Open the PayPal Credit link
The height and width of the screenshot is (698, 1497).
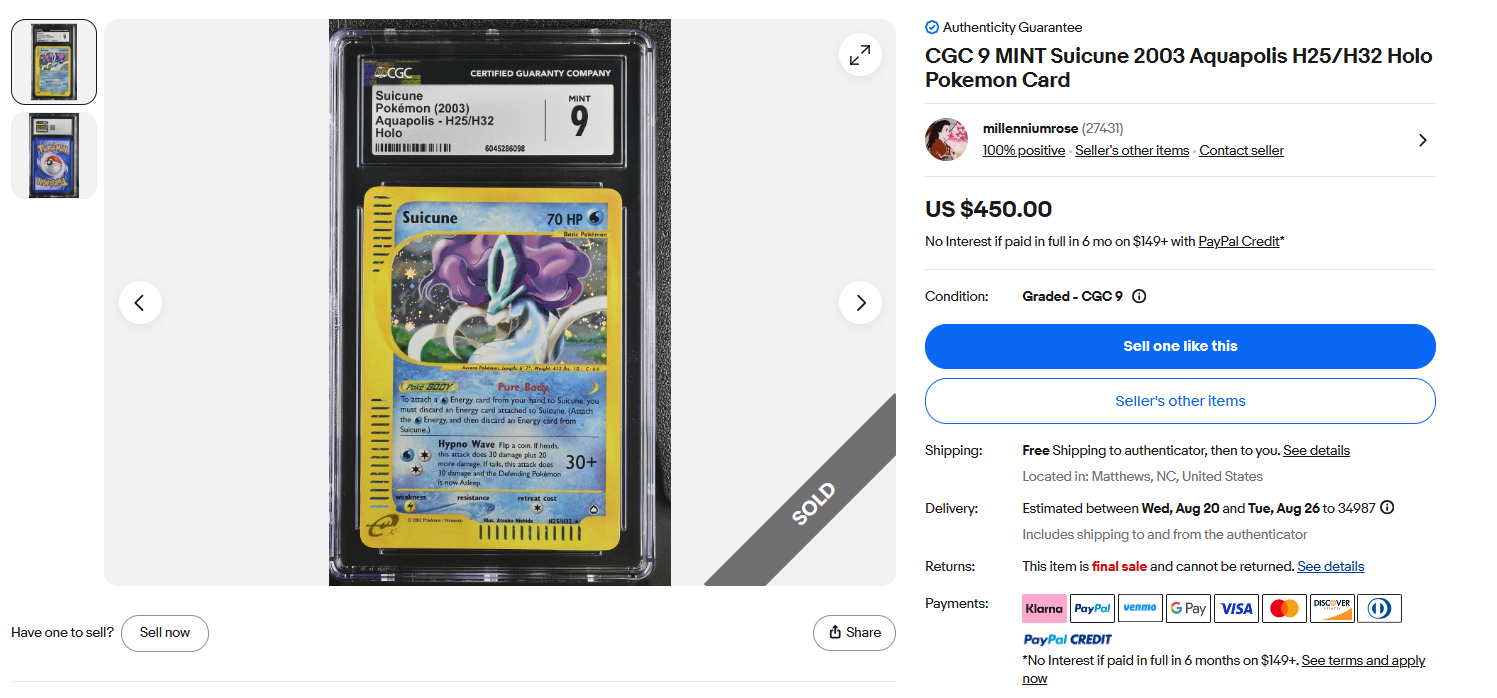pyautogui.click(x=1239, y=241)
